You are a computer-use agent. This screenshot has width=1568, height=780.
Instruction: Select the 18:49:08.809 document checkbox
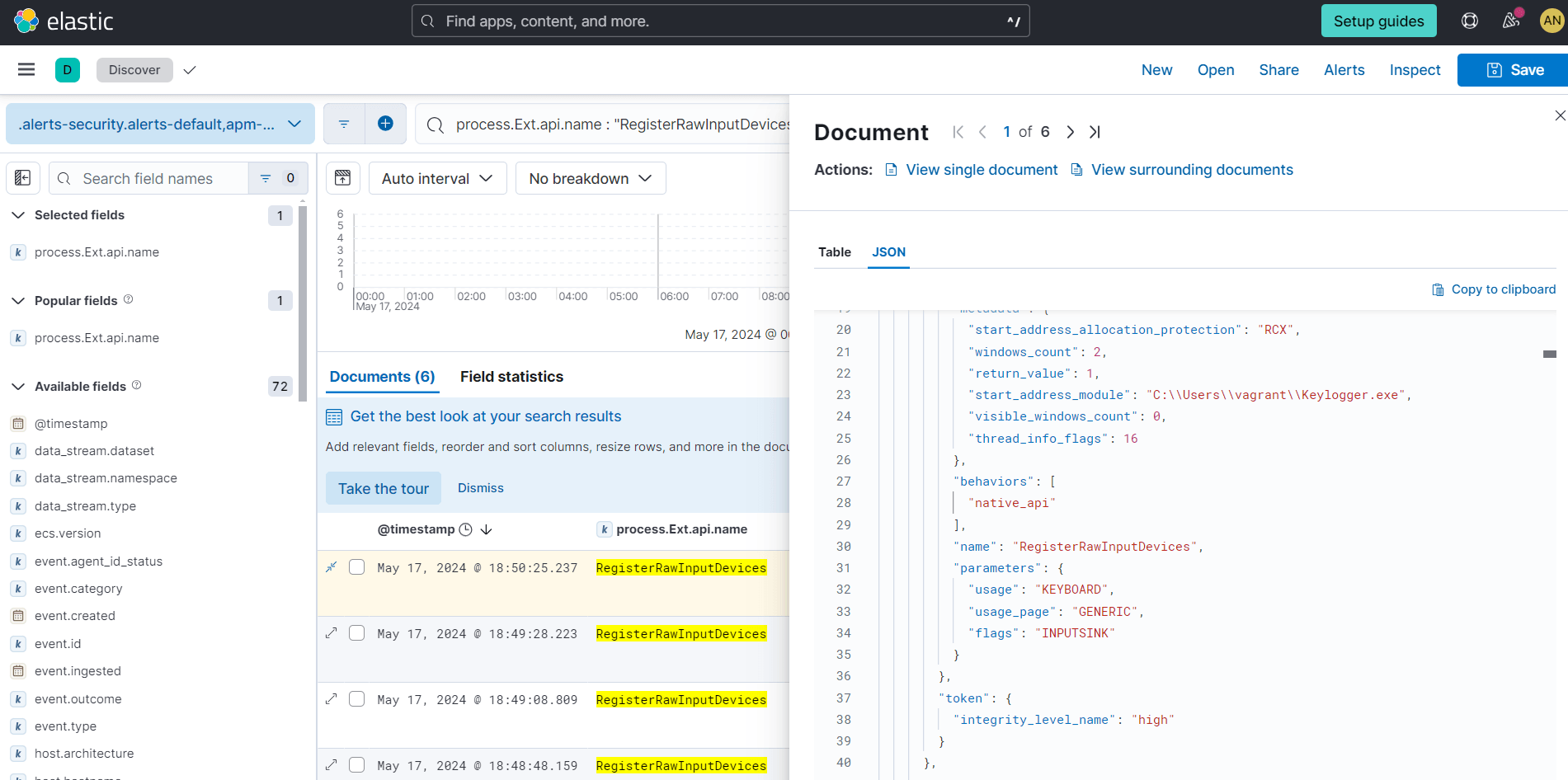(x=356, y=698)
